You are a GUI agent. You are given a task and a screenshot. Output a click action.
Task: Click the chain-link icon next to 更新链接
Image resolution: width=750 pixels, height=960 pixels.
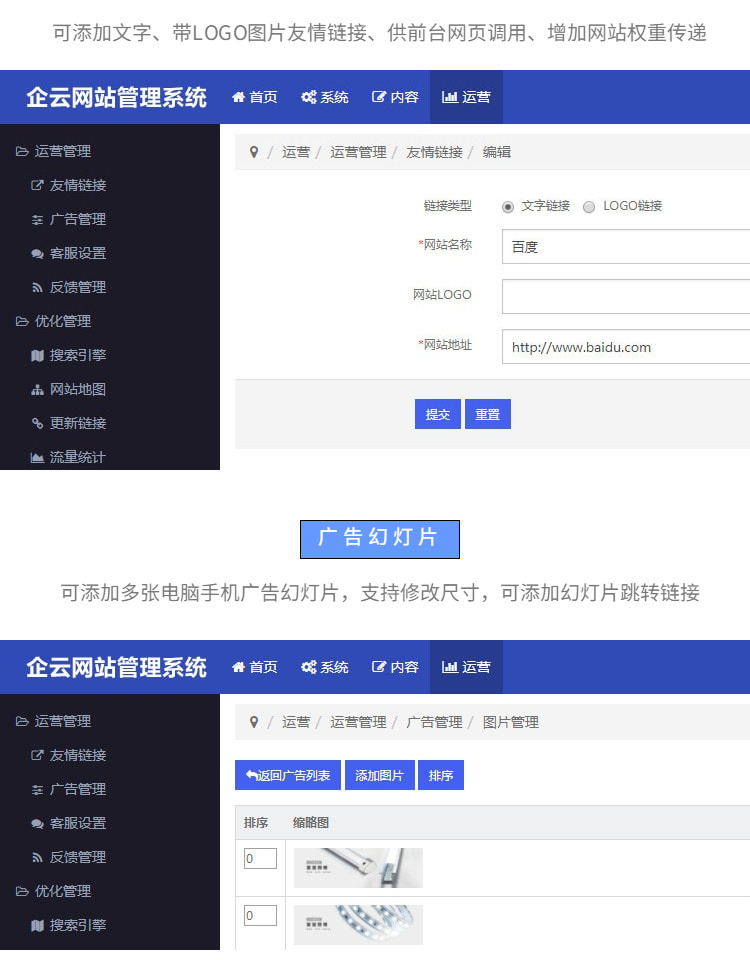[38, 423]
